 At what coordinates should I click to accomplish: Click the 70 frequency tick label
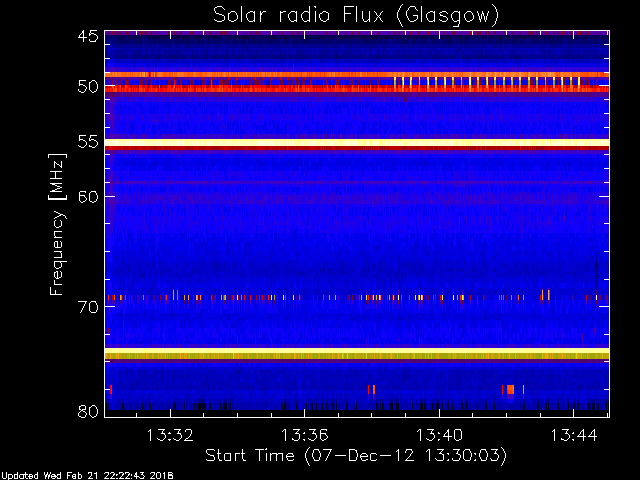88,307
